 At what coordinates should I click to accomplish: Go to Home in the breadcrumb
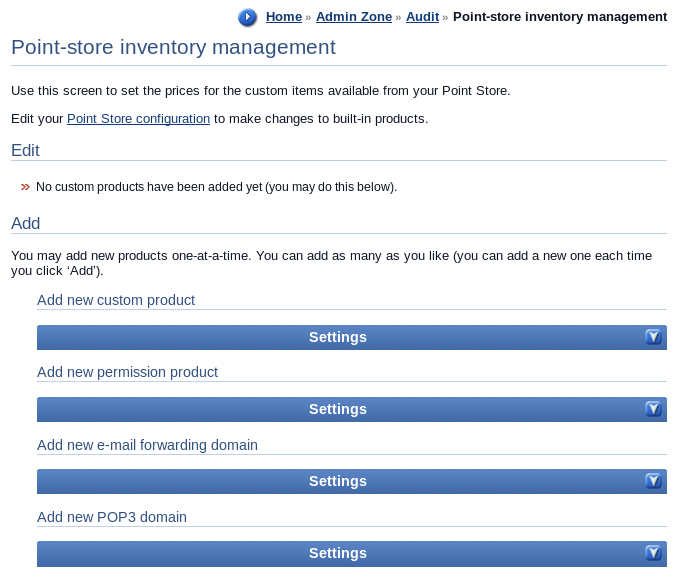pos(284,17)
